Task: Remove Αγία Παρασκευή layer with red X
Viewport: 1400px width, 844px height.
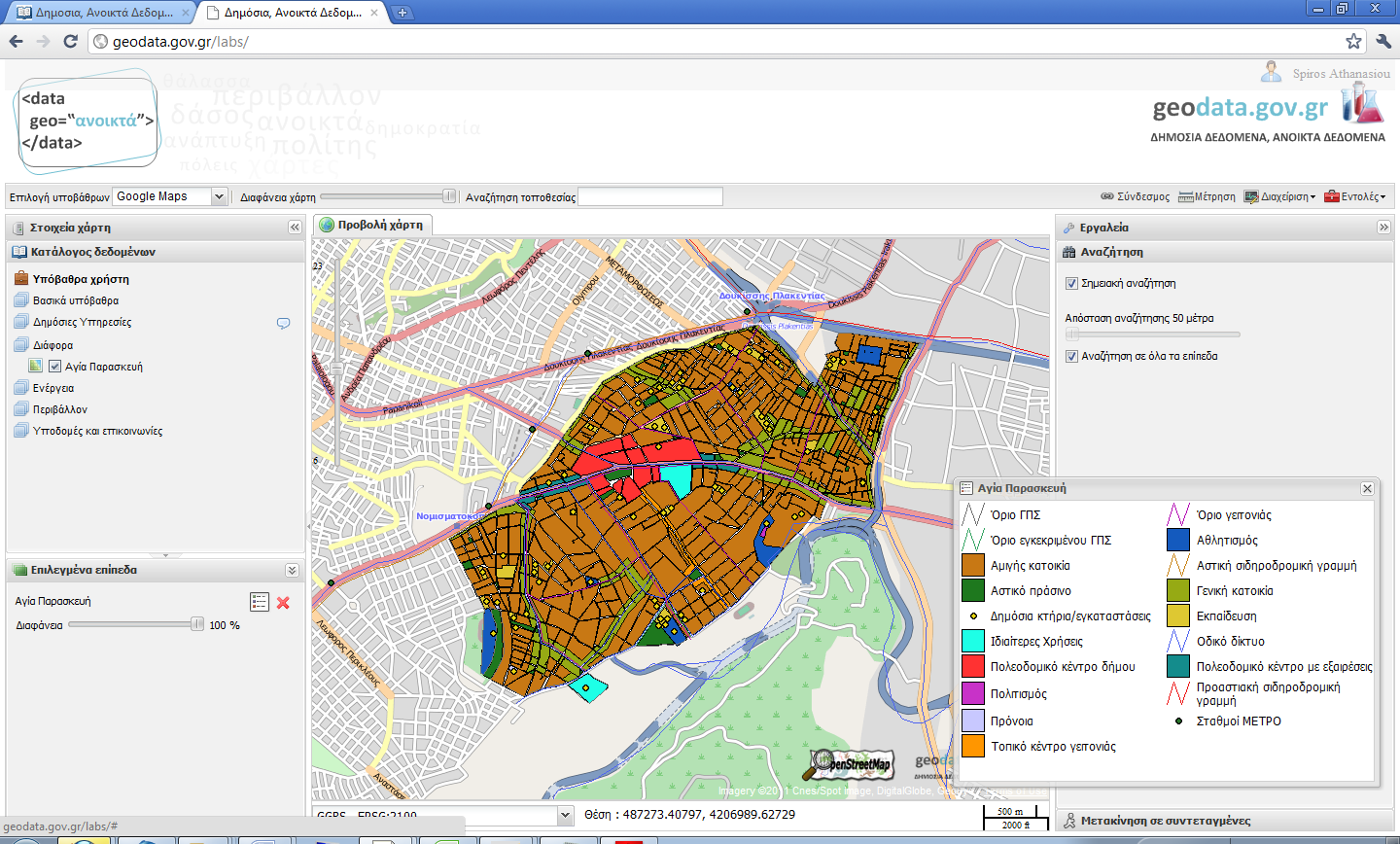Action: click(x=283, y=603)
